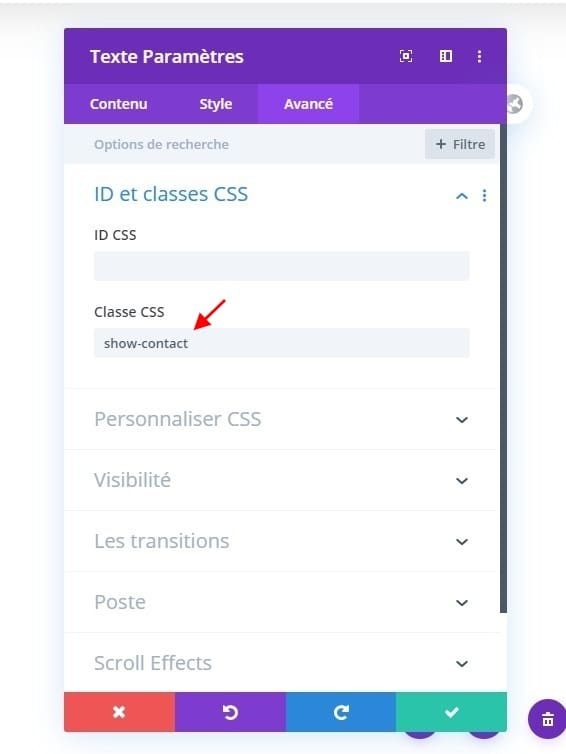
Task: Switch to the Contenu tab
Action: [x=118, y=104]
